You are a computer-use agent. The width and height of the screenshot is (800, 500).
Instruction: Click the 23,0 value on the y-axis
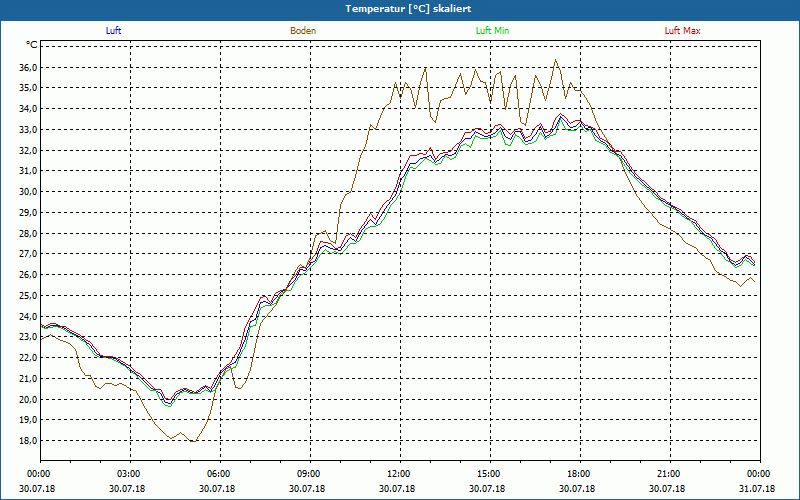(29, 337)
